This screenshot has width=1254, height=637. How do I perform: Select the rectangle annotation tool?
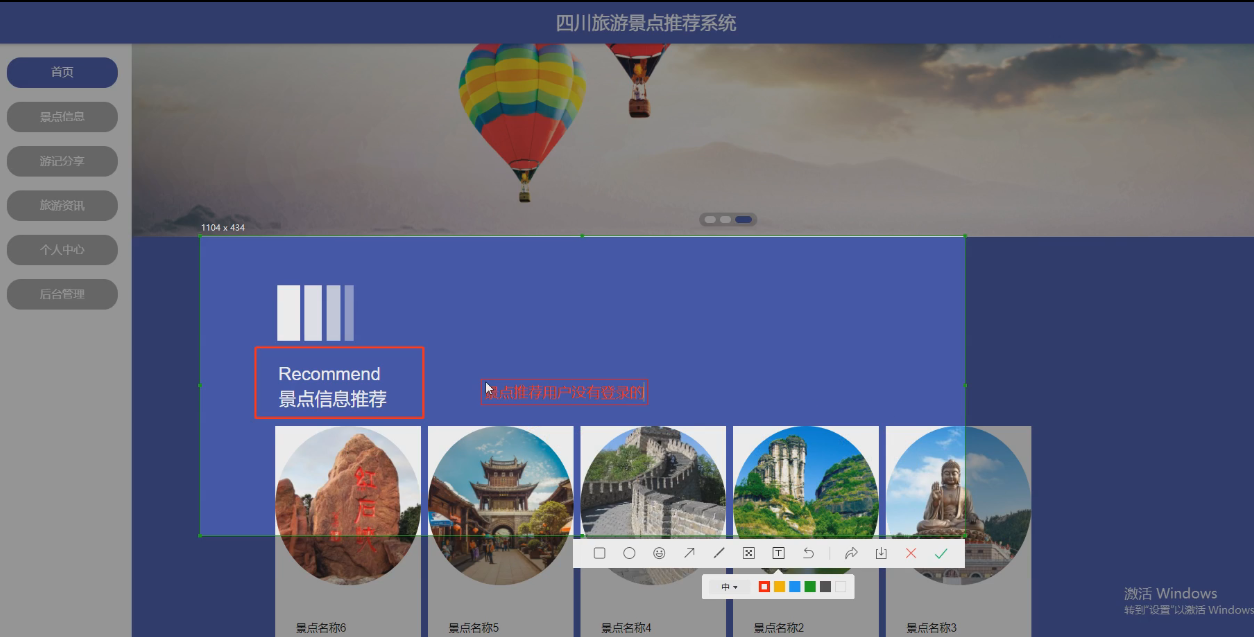(x=599, y=553)
